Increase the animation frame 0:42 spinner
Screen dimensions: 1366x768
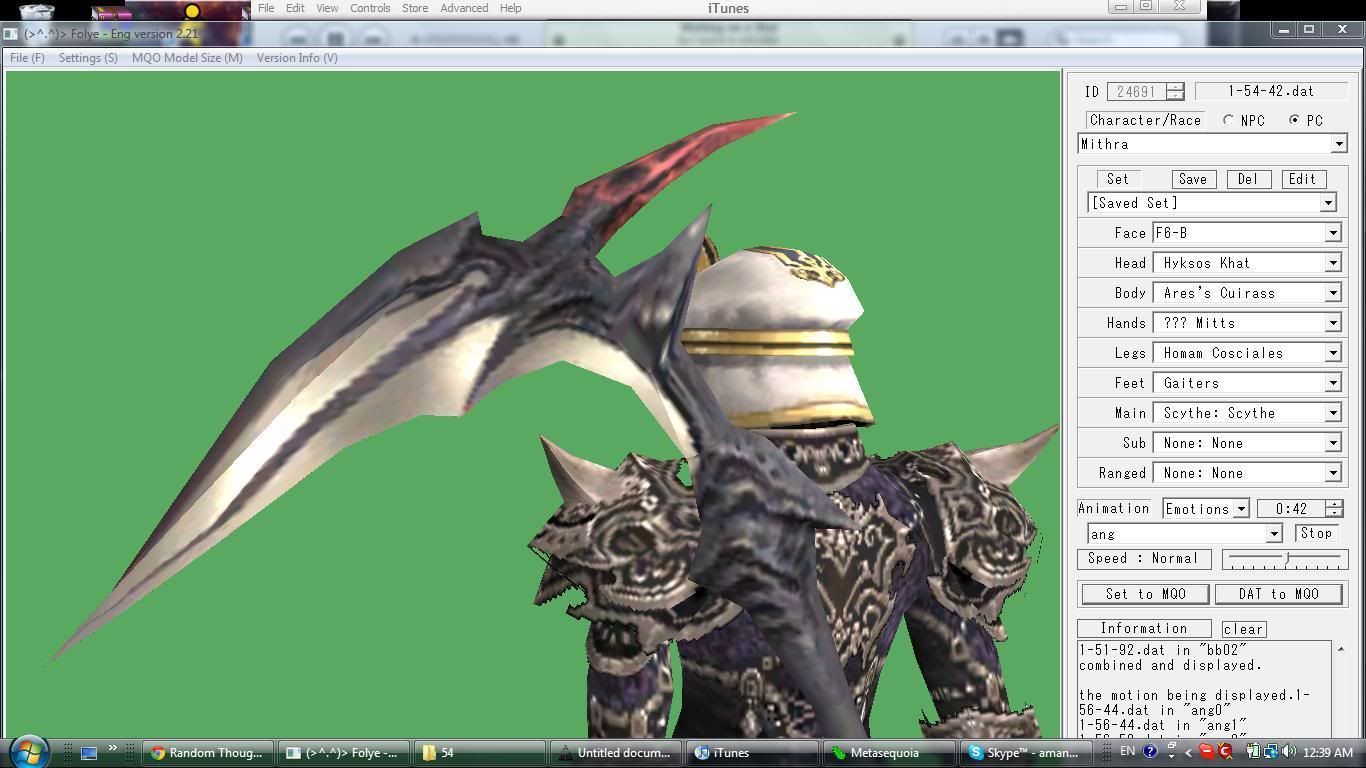click(1334, 504)
